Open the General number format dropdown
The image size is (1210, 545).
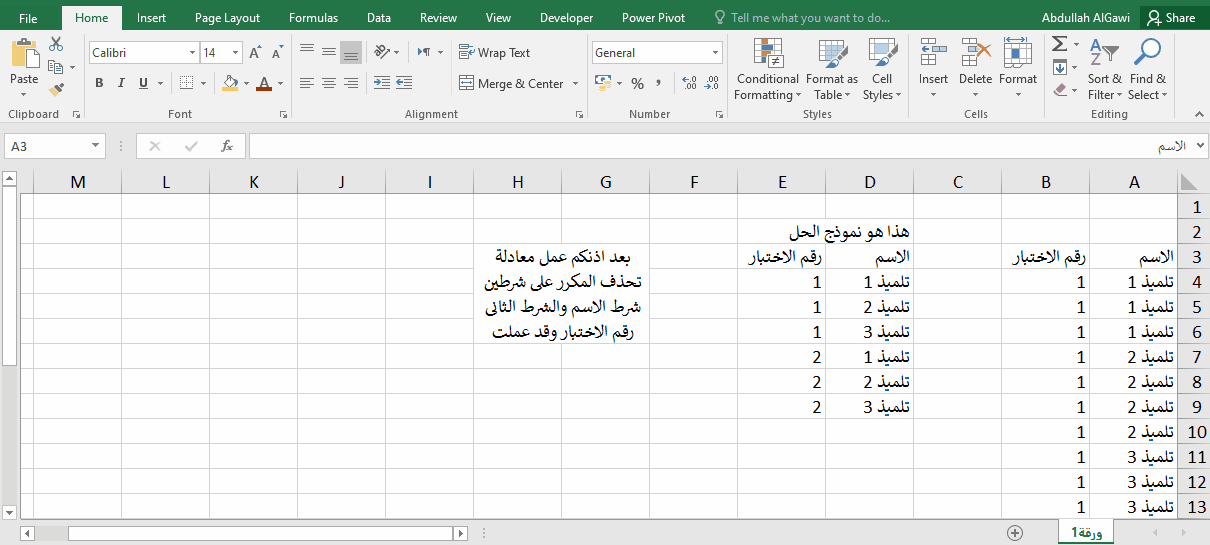[716, 53]
